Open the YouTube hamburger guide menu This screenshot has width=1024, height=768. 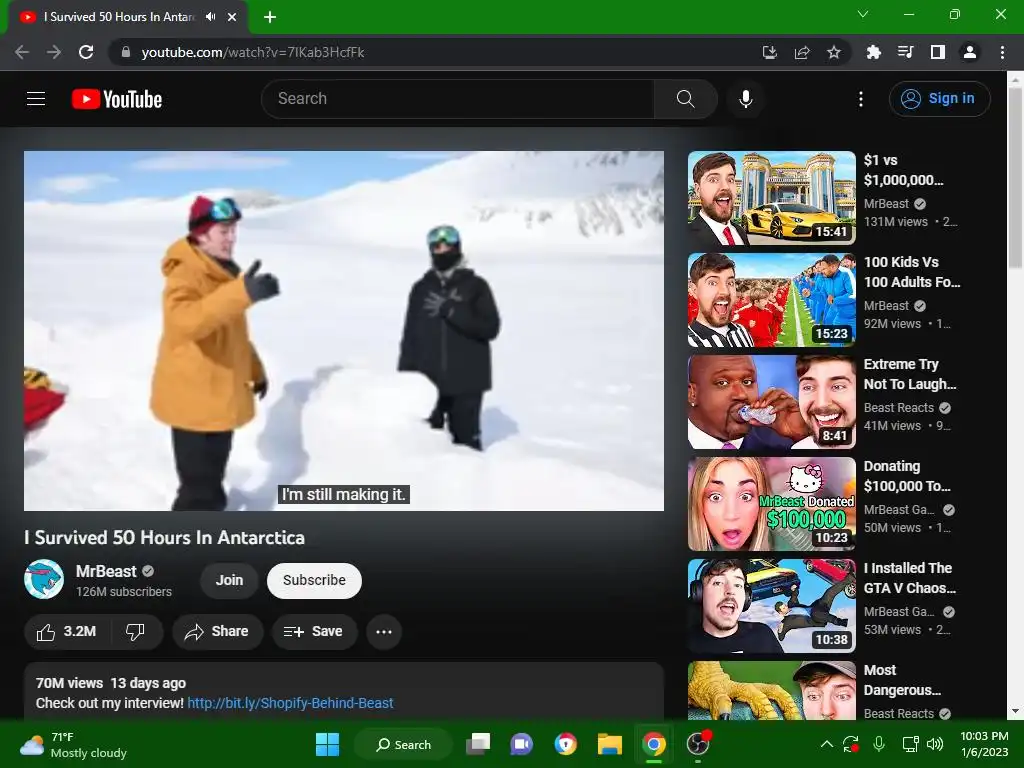pyautogui.click(x=36, y=99)
